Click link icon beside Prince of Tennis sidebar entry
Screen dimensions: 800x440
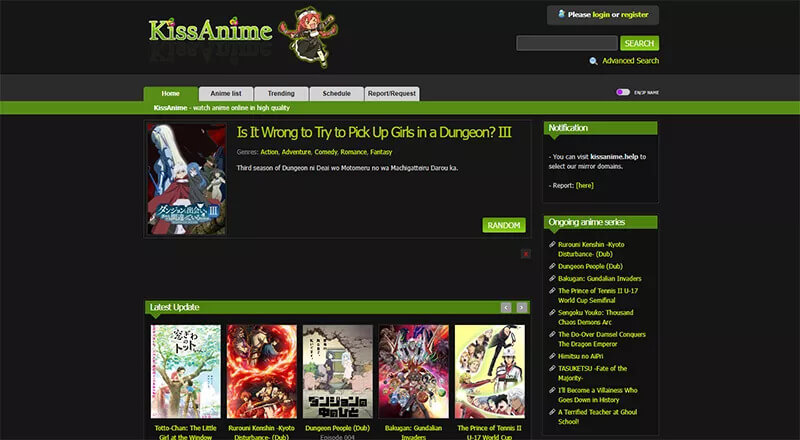tap(552, 290)
